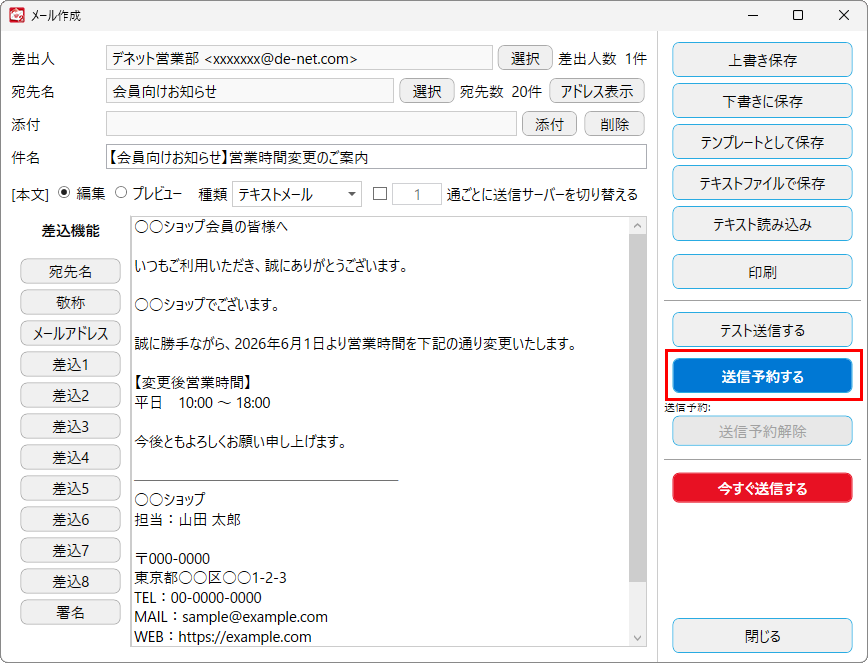Click the 印刷 print button
The width and height of the screenshot is (868, 663).
[762, 272]
